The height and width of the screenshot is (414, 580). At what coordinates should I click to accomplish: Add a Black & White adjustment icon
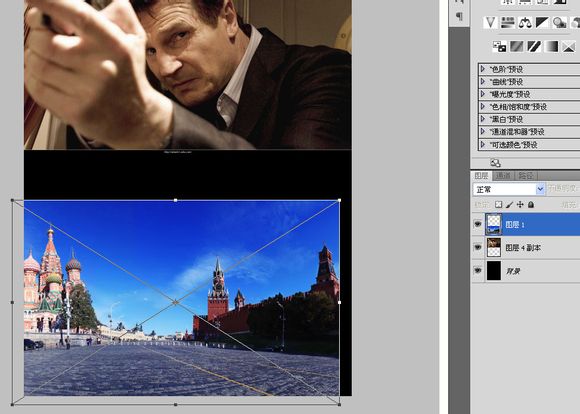(x=542, y=23)
